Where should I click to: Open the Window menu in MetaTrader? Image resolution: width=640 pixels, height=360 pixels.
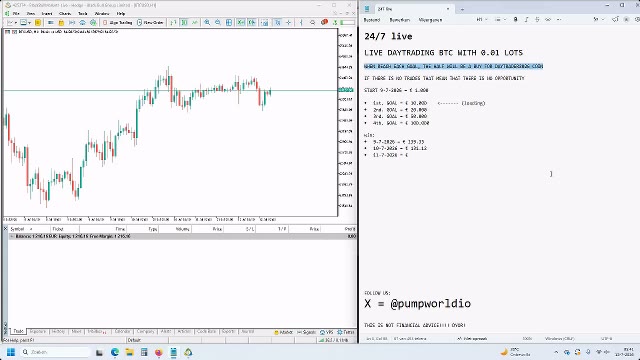102,13
